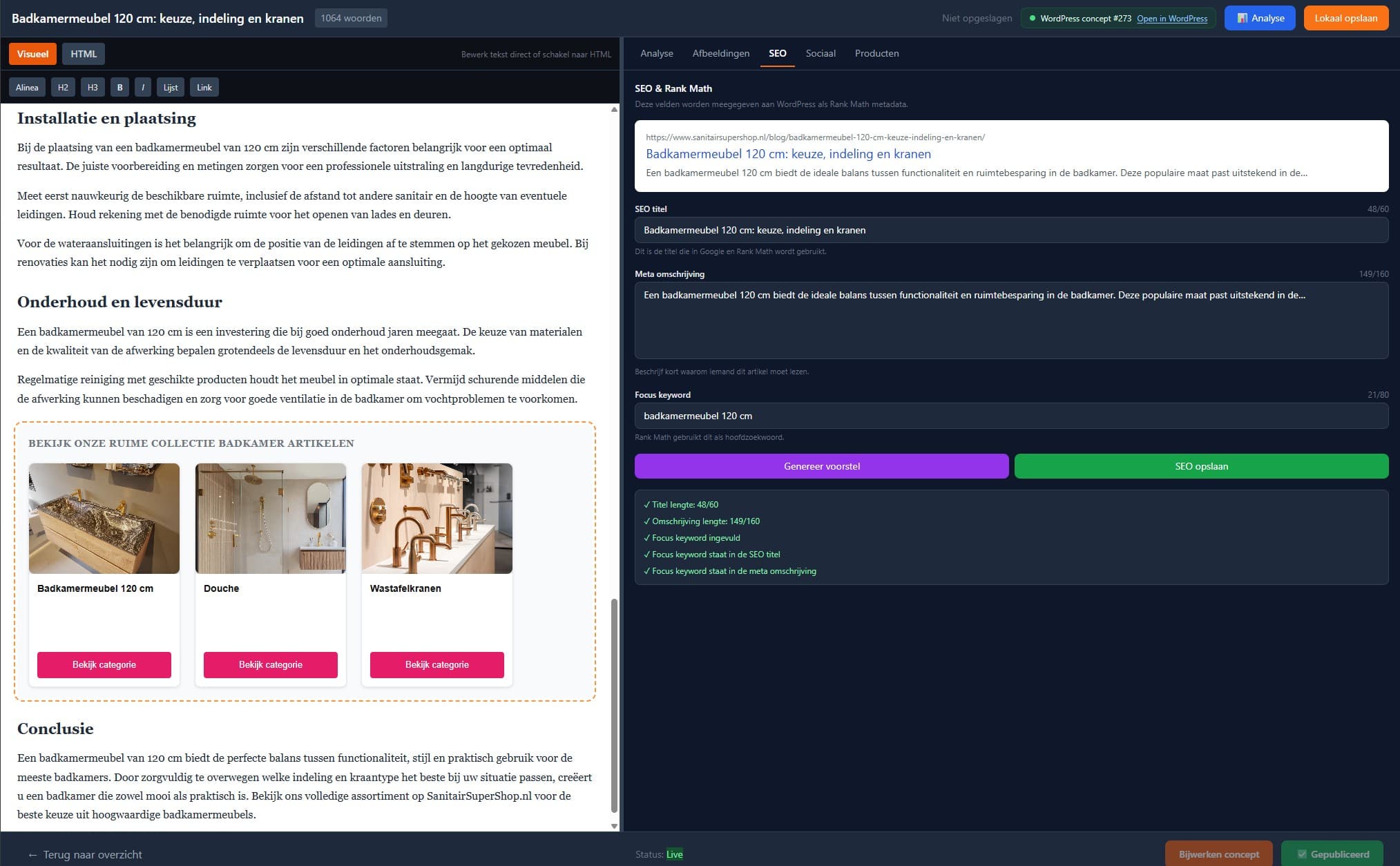Click the Wastafelkranen card title text
The height and width of the screenshot is (866, 1400).
(405, 588)
